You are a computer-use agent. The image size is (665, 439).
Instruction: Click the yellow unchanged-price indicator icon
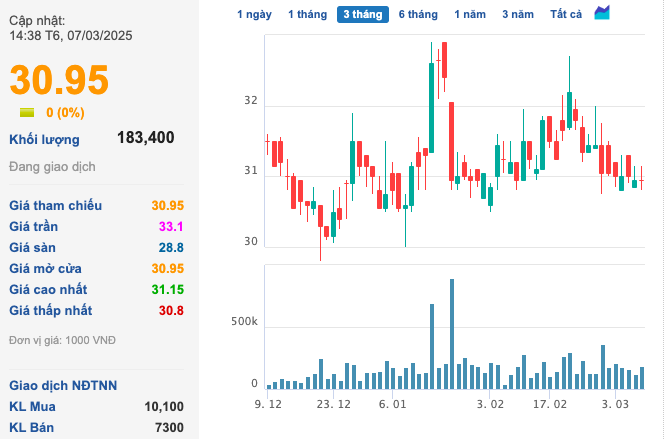point(27,113)
